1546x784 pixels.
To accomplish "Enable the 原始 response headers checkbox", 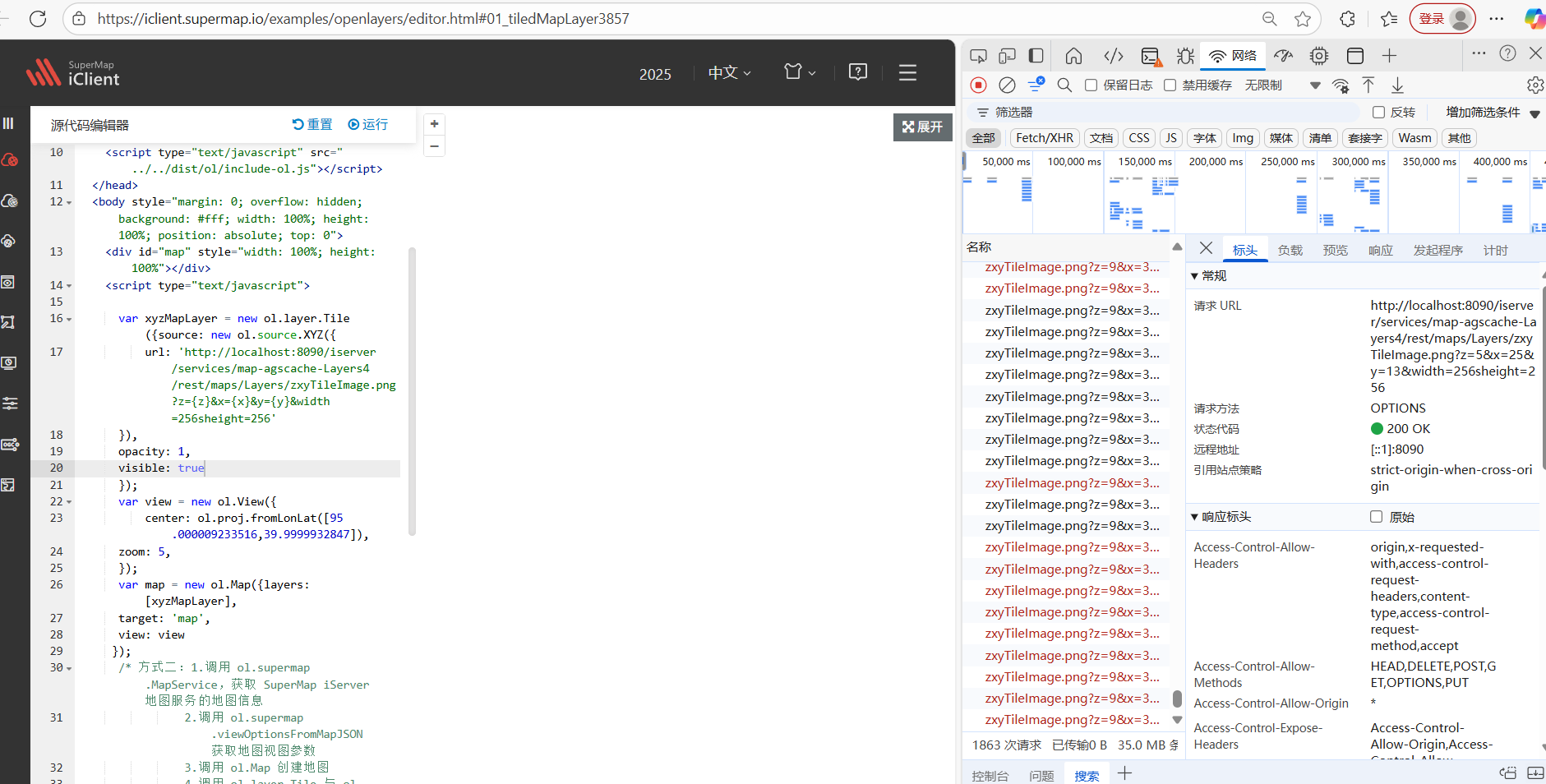I will pyautogui.click(x=1376, y=517).
